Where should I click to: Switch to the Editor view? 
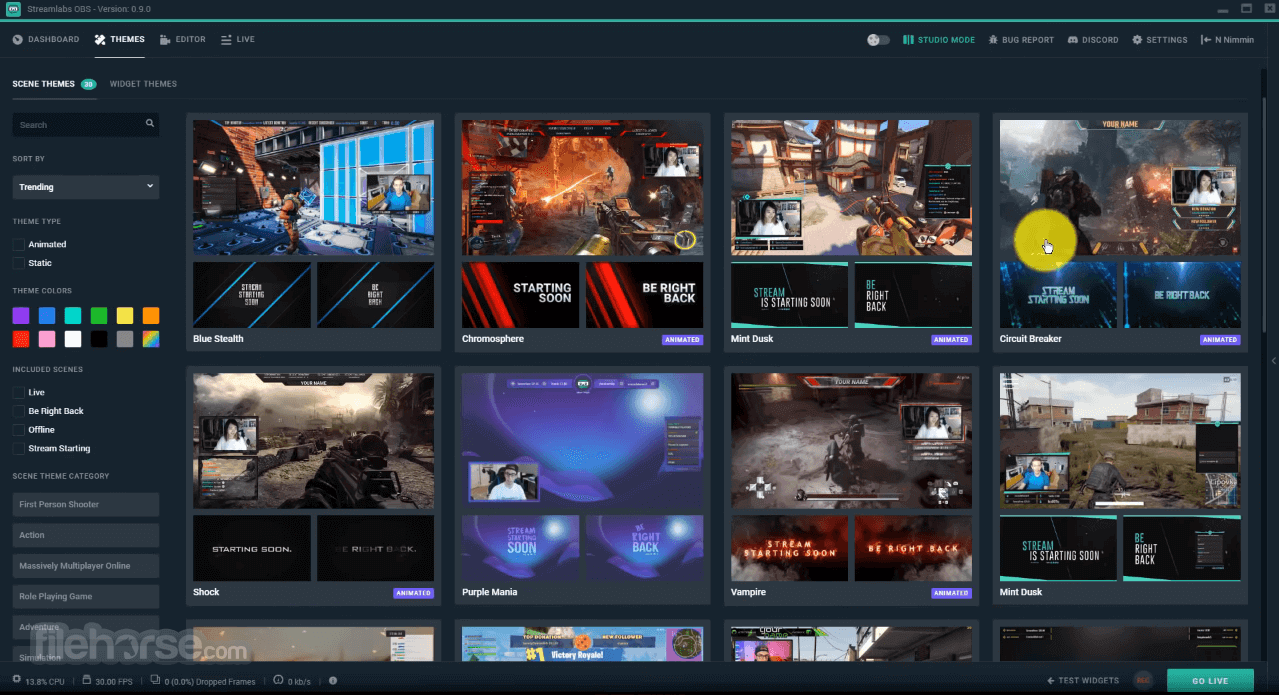click(182, 39)
